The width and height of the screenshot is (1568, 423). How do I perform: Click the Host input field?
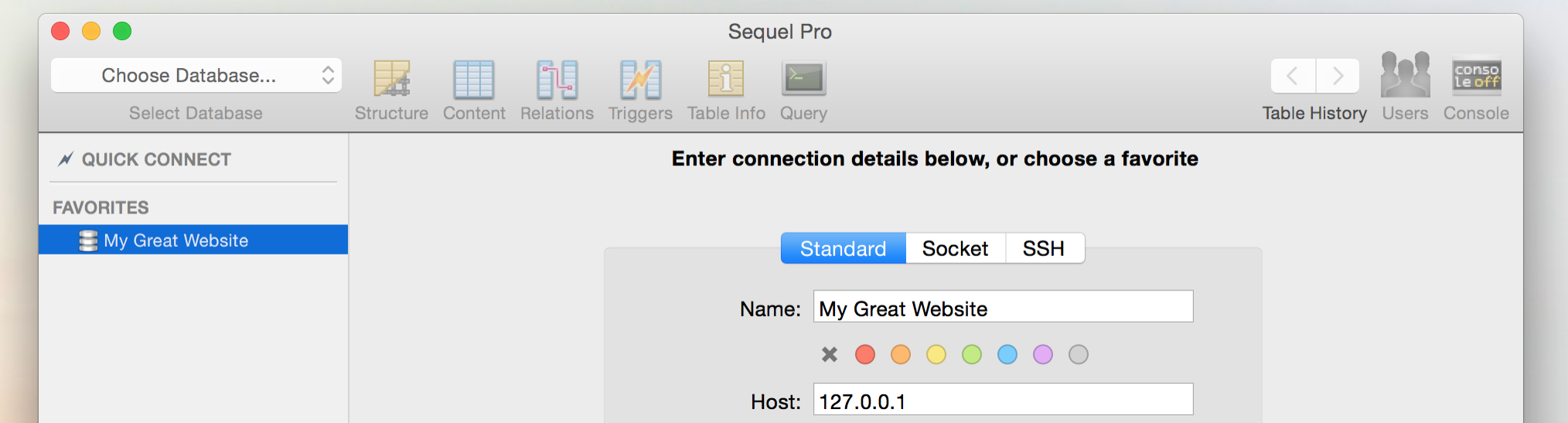1003,400
